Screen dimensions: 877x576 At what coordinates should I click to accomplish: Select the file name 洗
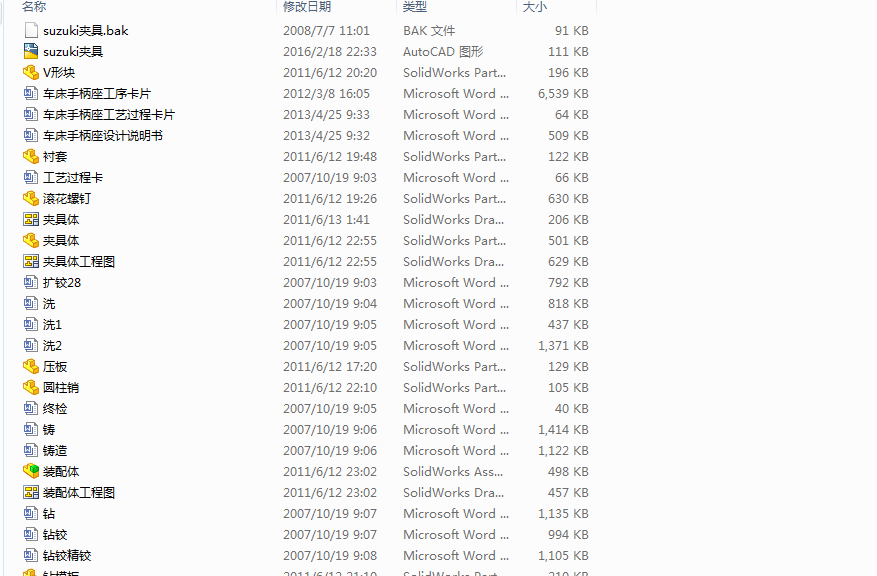coord(49,304)
